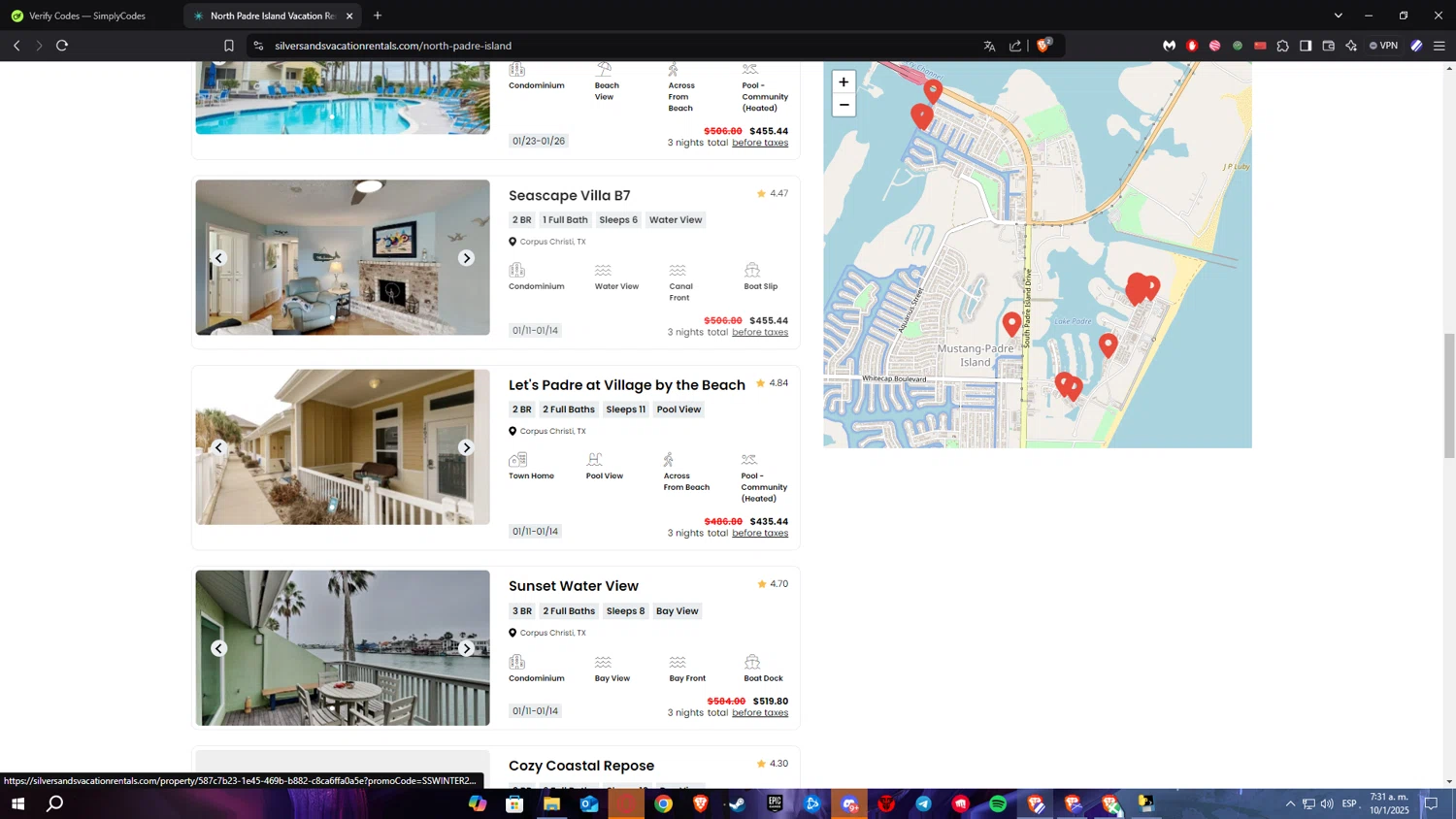Screen dimensions: 1456x819
Task: Show previous photo of Let's Padre at Village
Action: pos(219,447)
